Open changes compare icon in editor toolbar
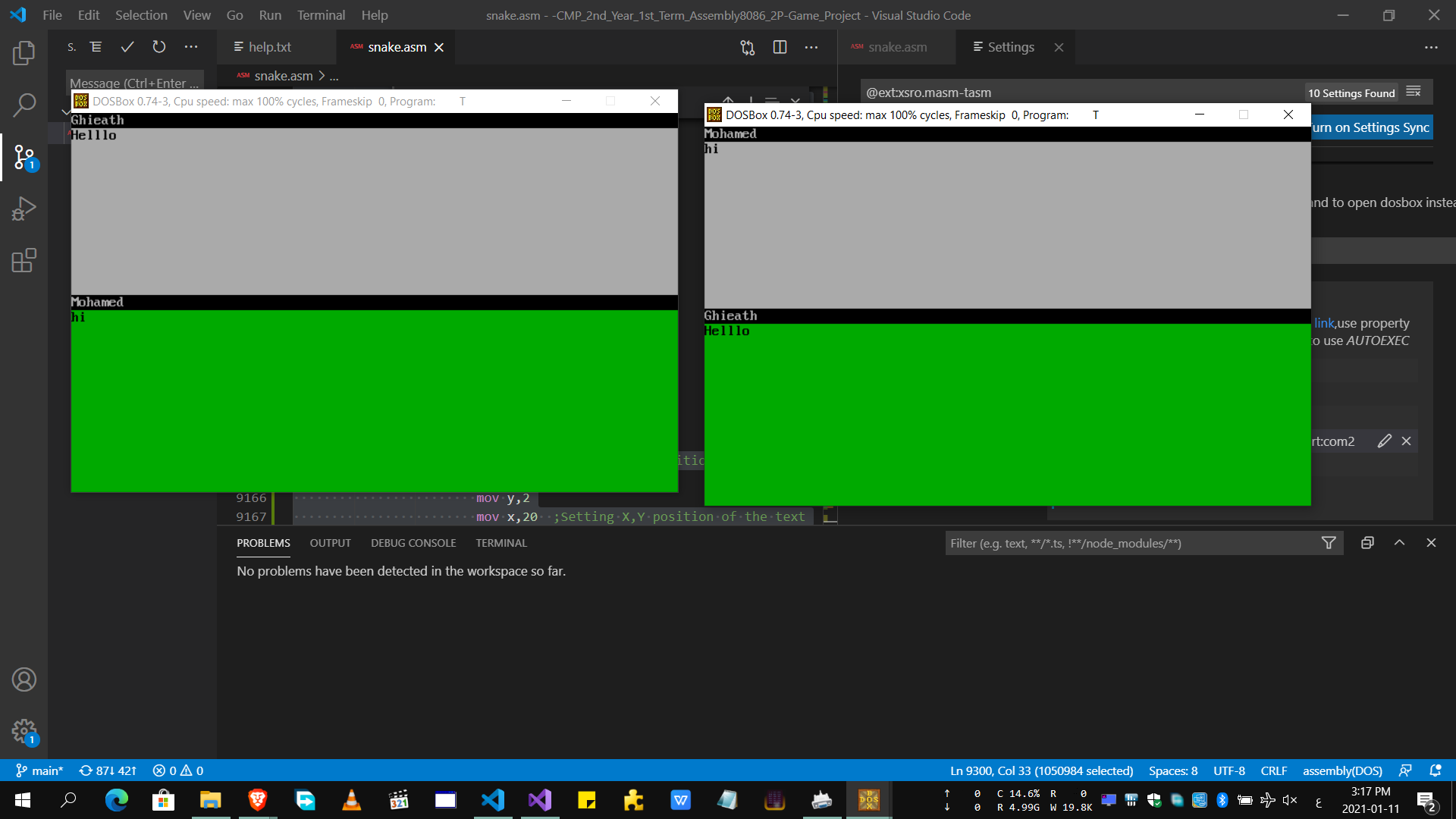1456x819 pixels. [748, 47]
